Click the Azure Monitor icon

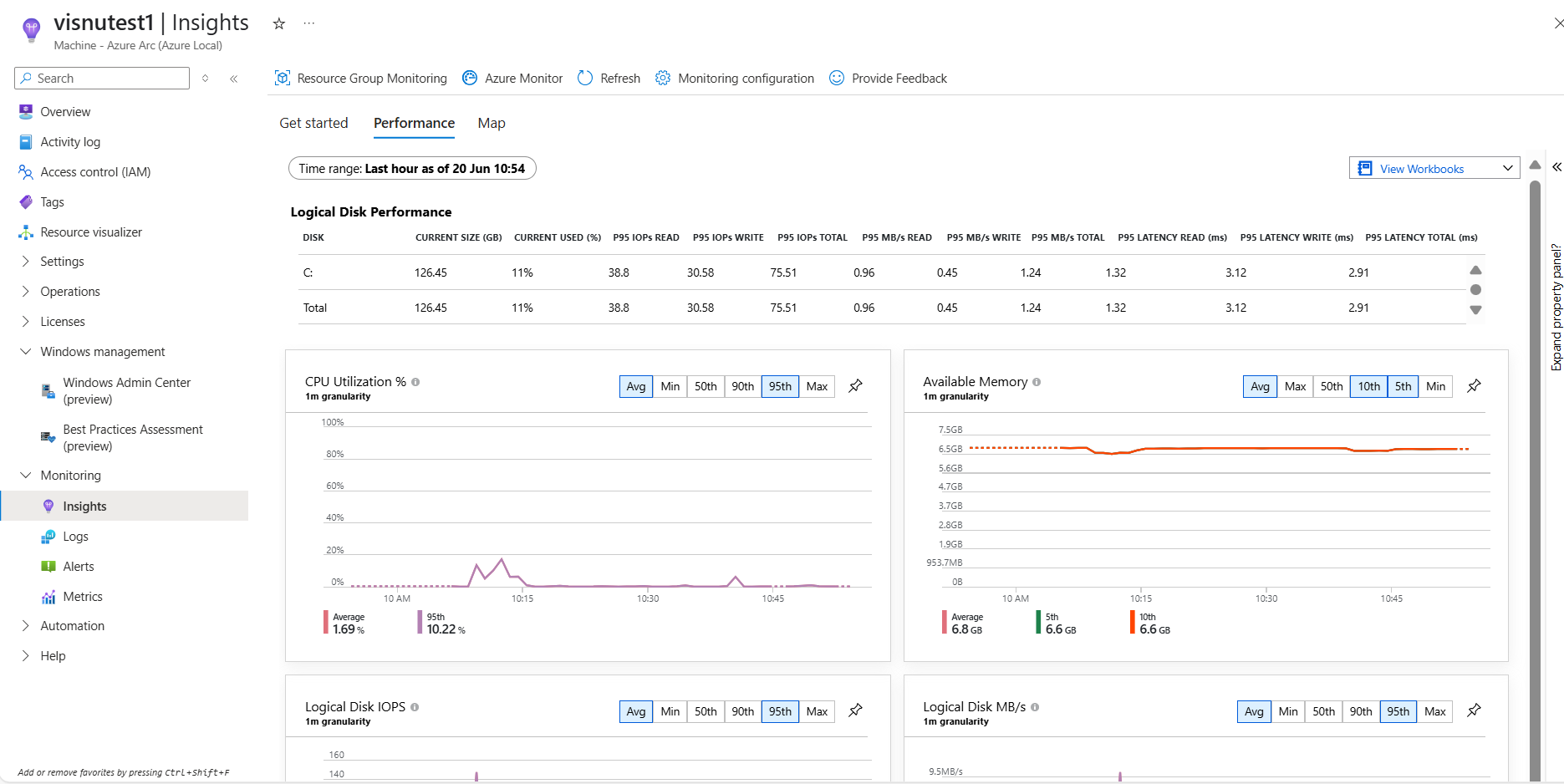470,78
